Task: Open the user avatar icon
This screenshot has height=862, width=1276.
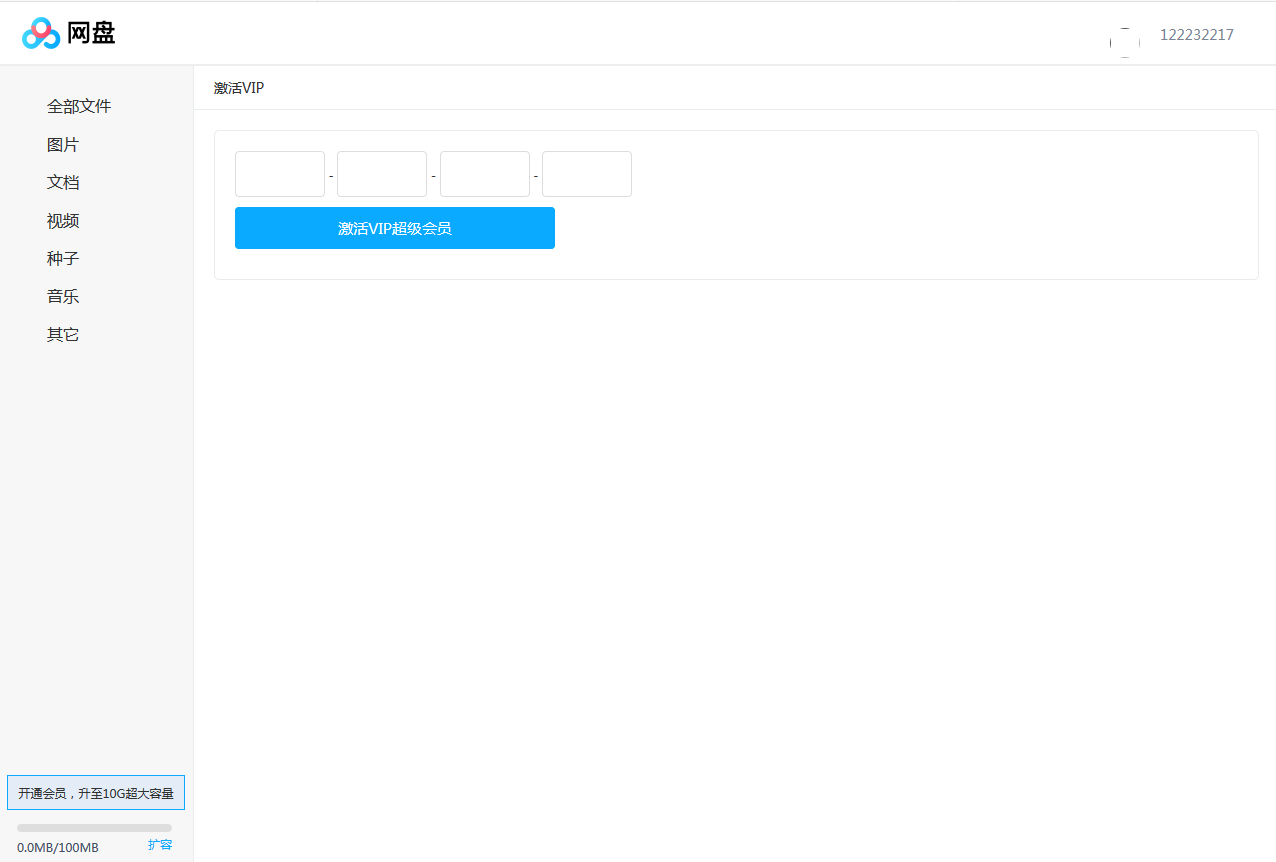Action: click(1124, 42)
